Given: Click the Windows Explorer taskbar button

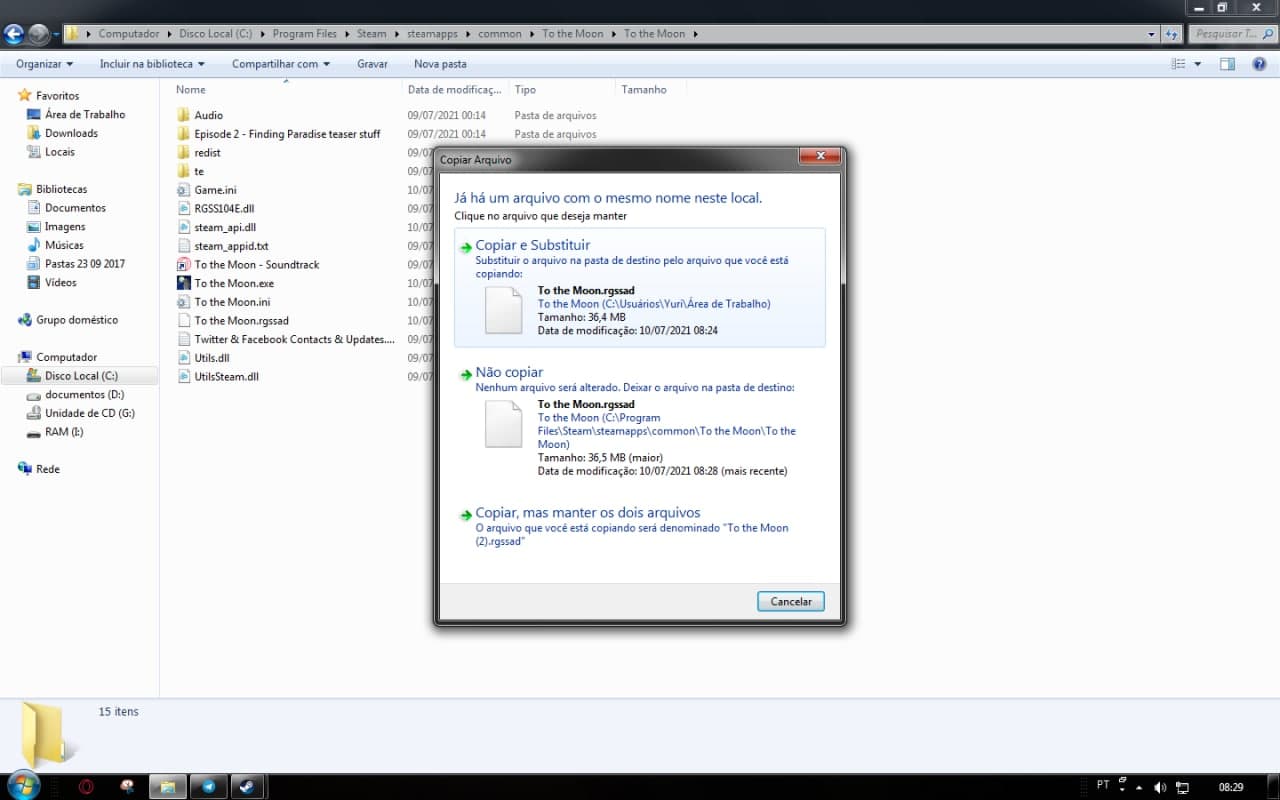Looking at the screenshot, I should (x=168, y=787).
